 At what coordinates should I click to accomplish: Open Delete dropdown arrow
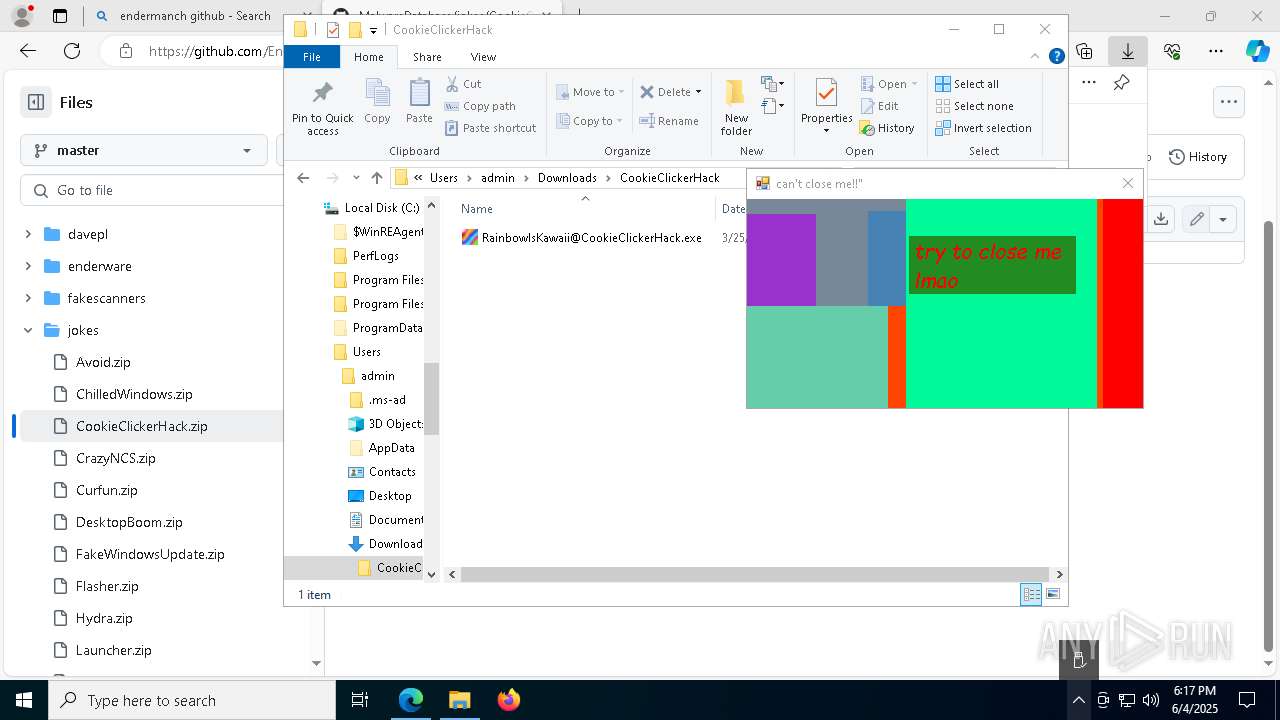click(x=698, y=92)
